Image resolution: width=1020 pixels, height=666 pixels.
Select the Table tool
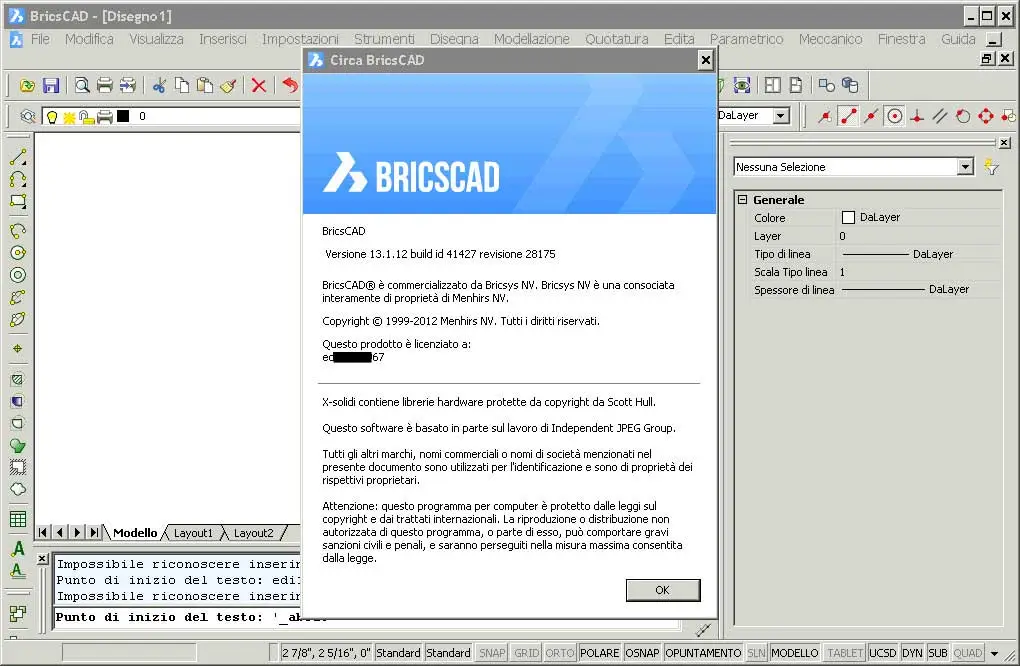click(x=18, y=519)
